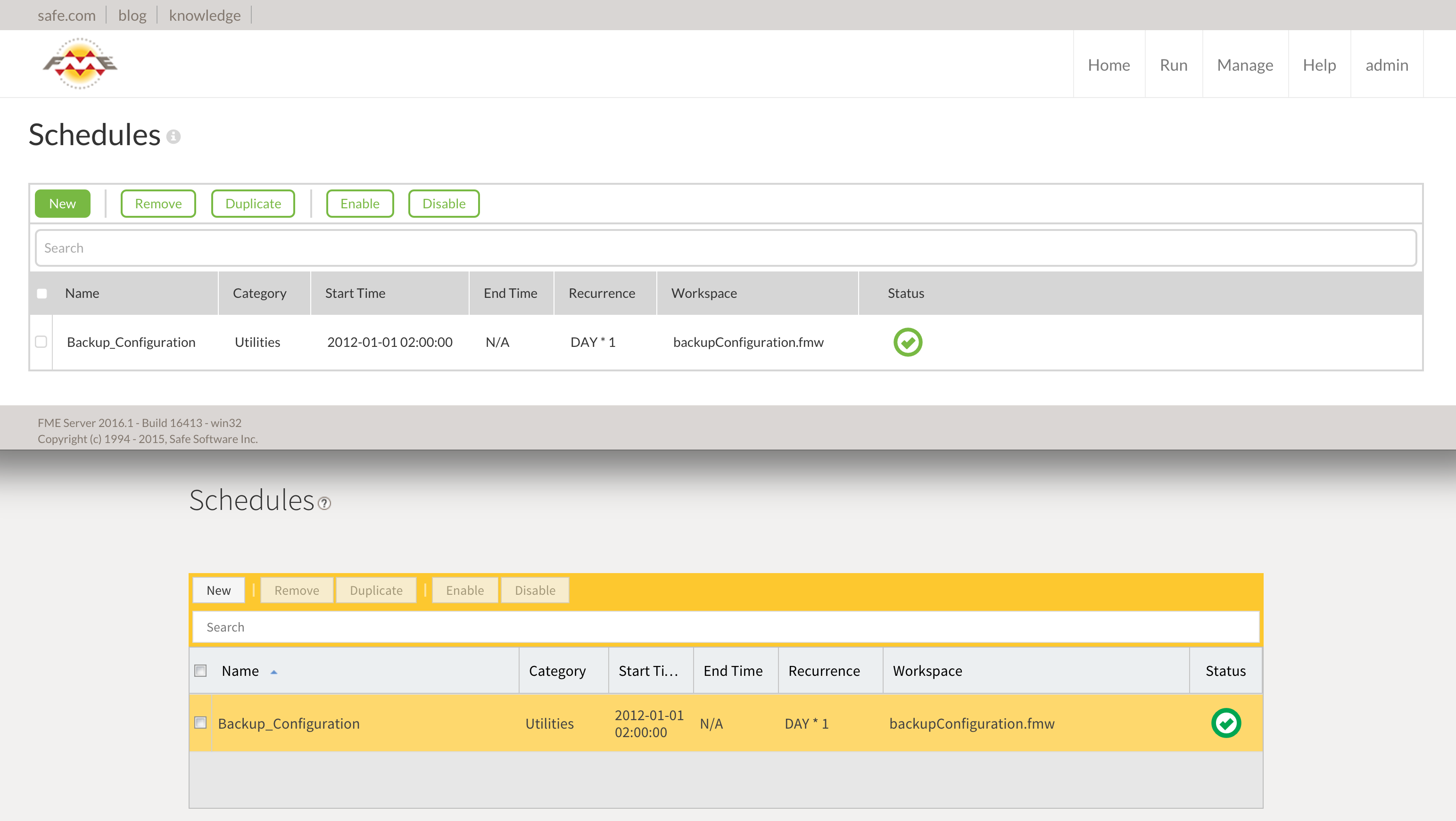
Task: Open the Run menu
Action: (x=1174, y=65)
